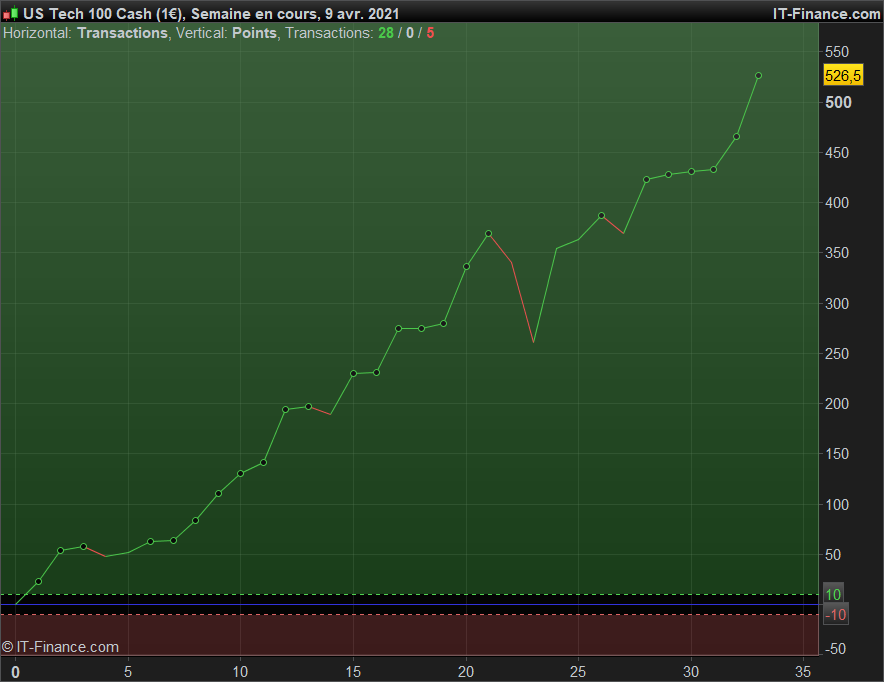This screenshot has width=884, height=682.
Task: Click the data point at transaction 20
Action: 466,267
